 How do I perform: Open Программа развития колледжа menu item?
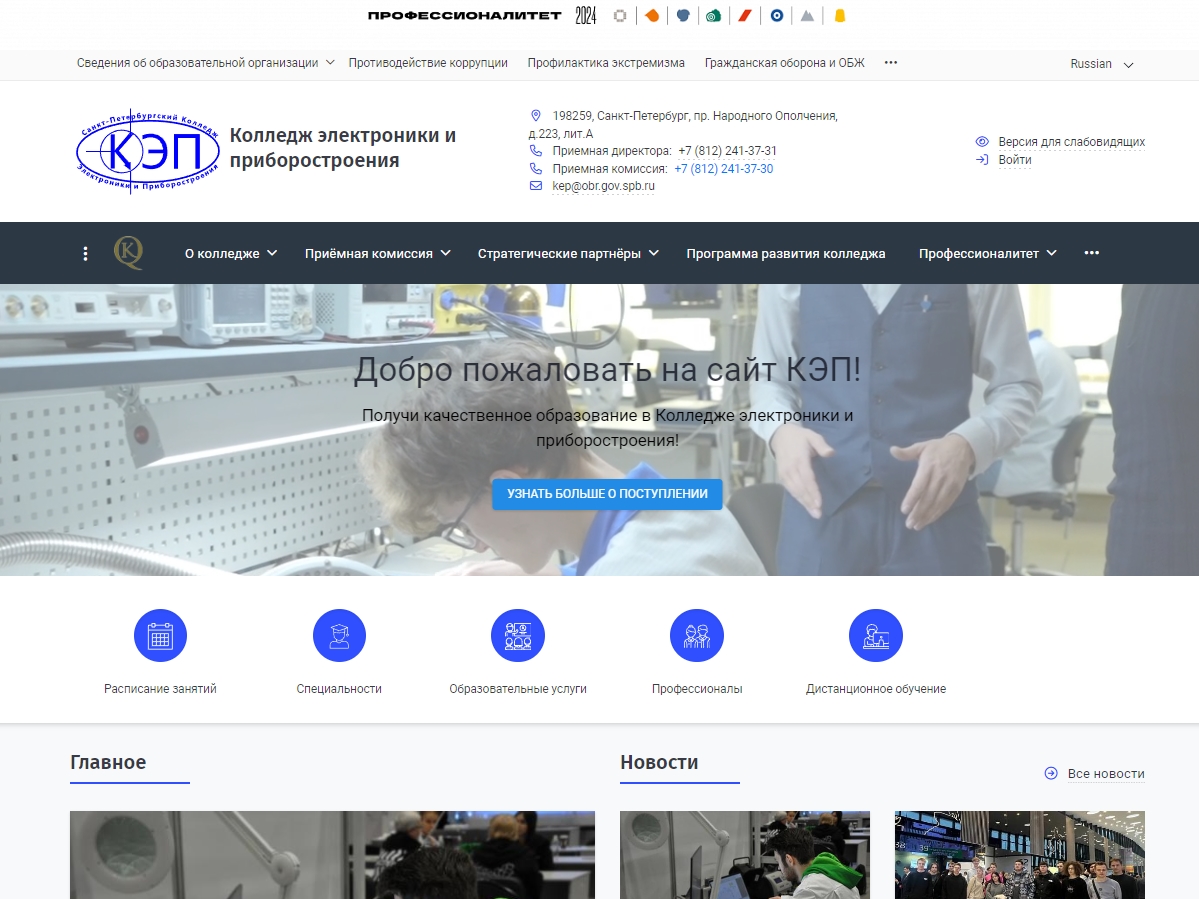pos(785,254)
